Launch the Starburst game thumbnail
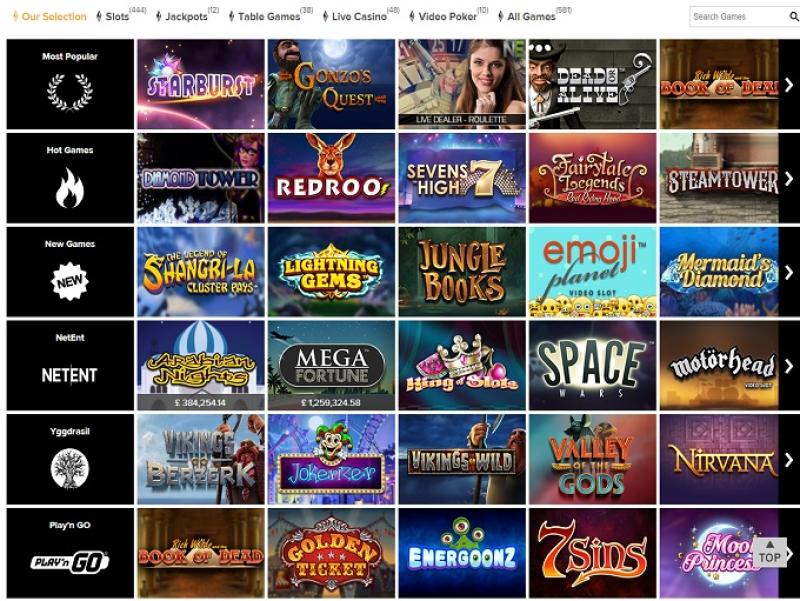This screenshot has width=800, height=601. coord(201,84)
